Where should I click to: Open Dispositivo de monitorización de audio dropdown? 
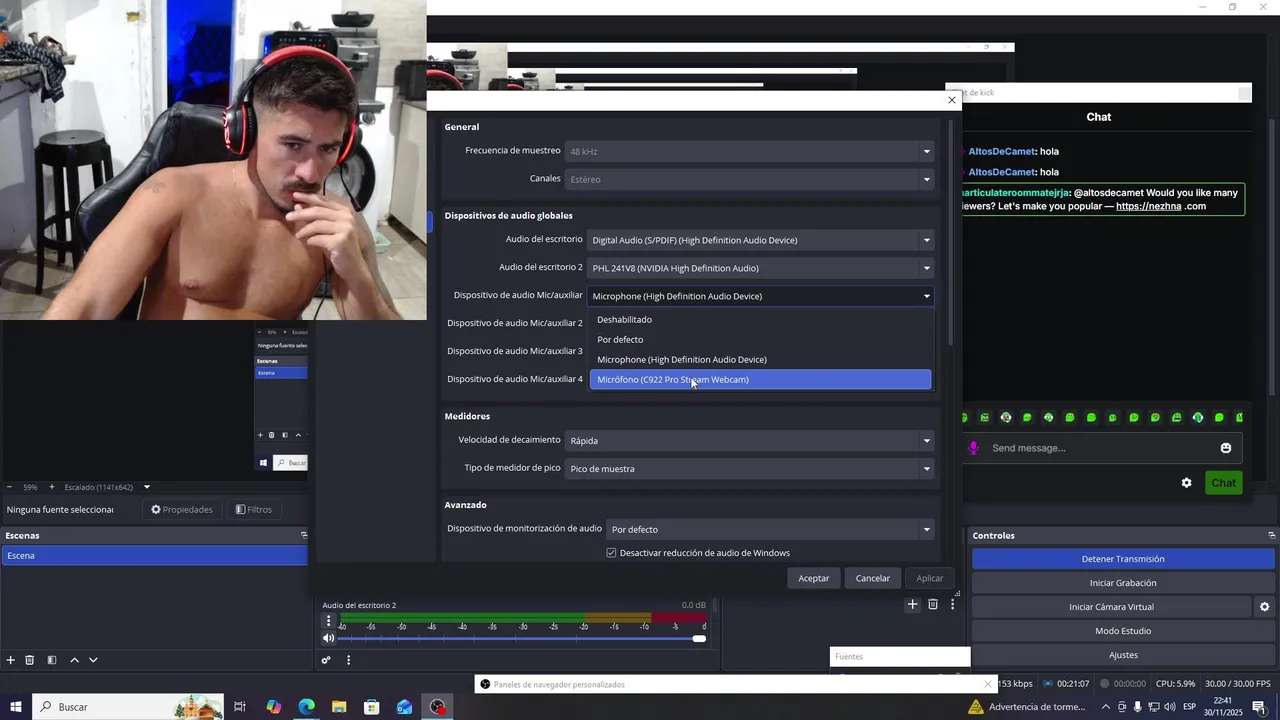coord(770,529)
